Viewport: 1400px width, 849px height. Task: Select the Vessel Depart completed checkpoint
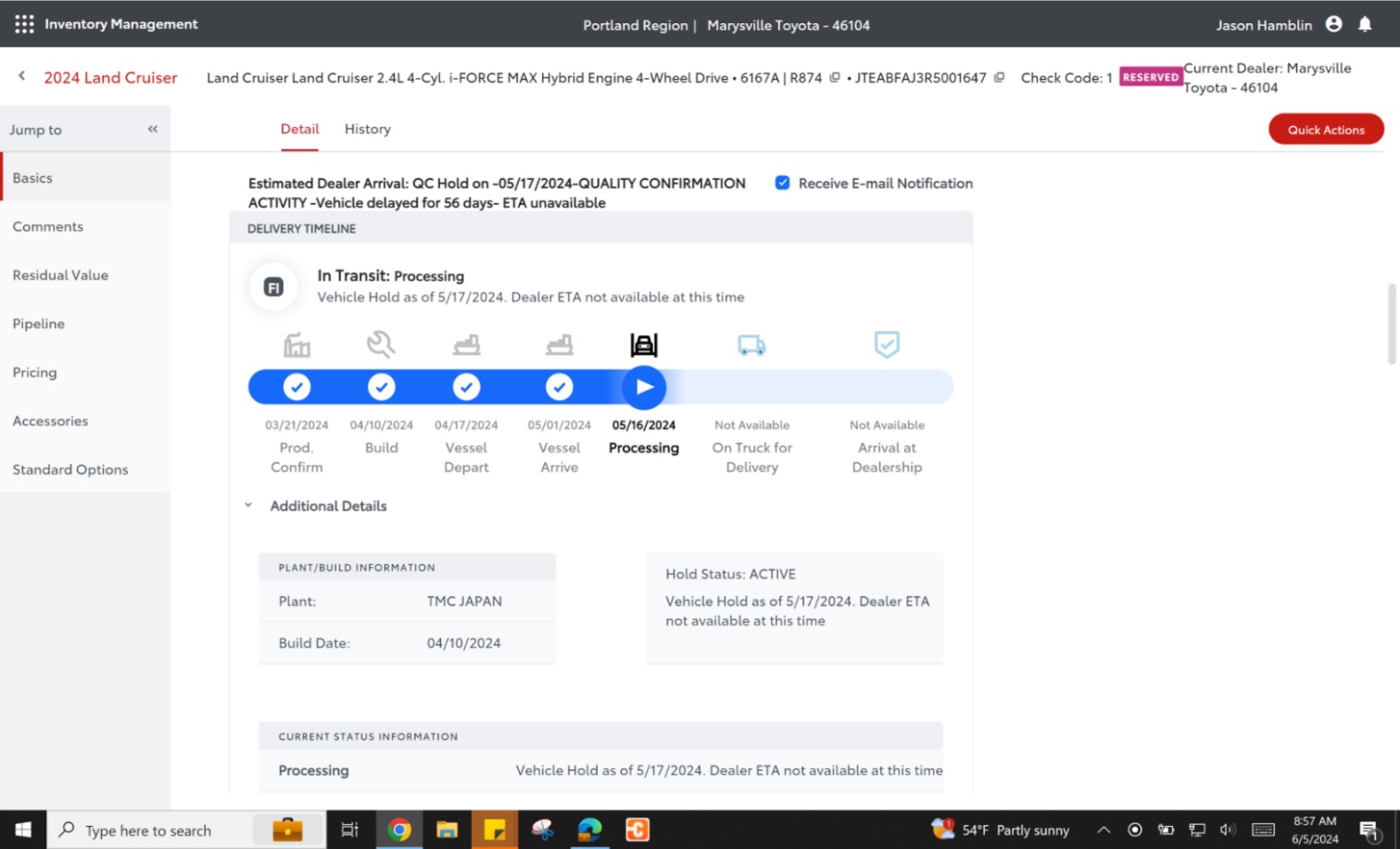click(466, 386)
